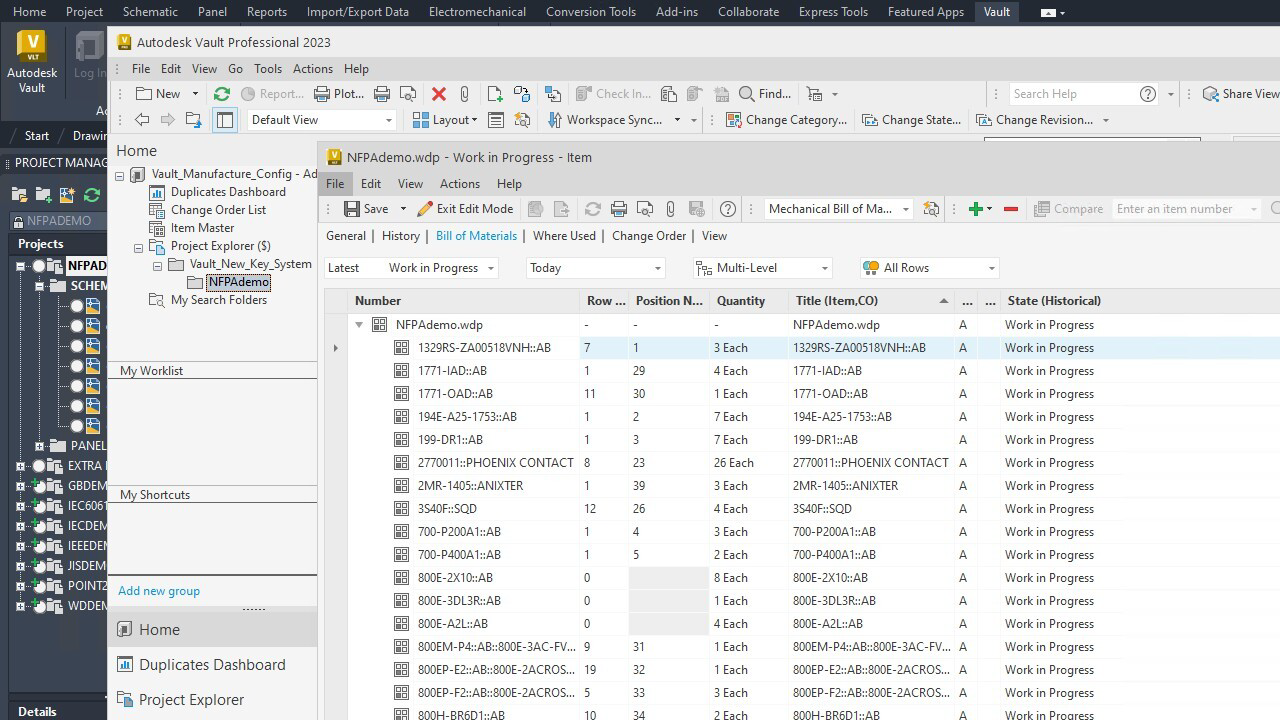
Task: Click the 2770011::PHOENIX CONTACT number cell
Action: pos(496,463)
